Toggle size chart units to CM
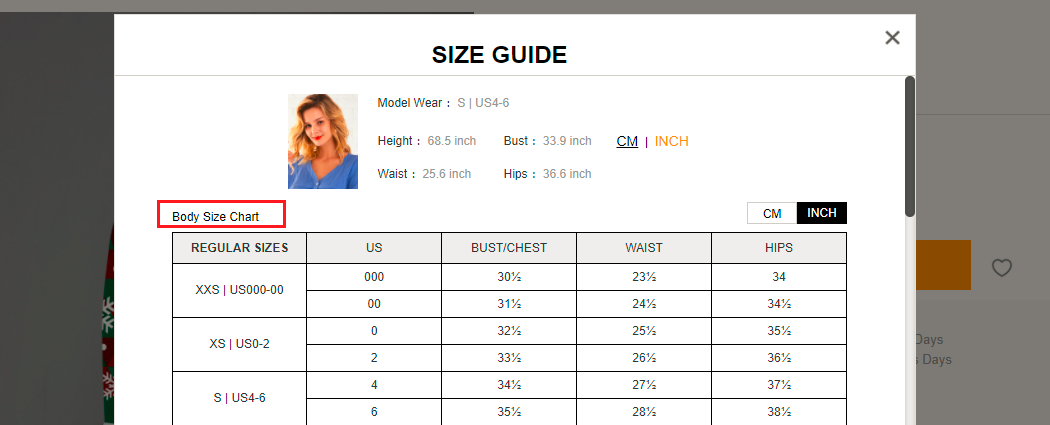1050x425 pixels. (x=772, y=213)
